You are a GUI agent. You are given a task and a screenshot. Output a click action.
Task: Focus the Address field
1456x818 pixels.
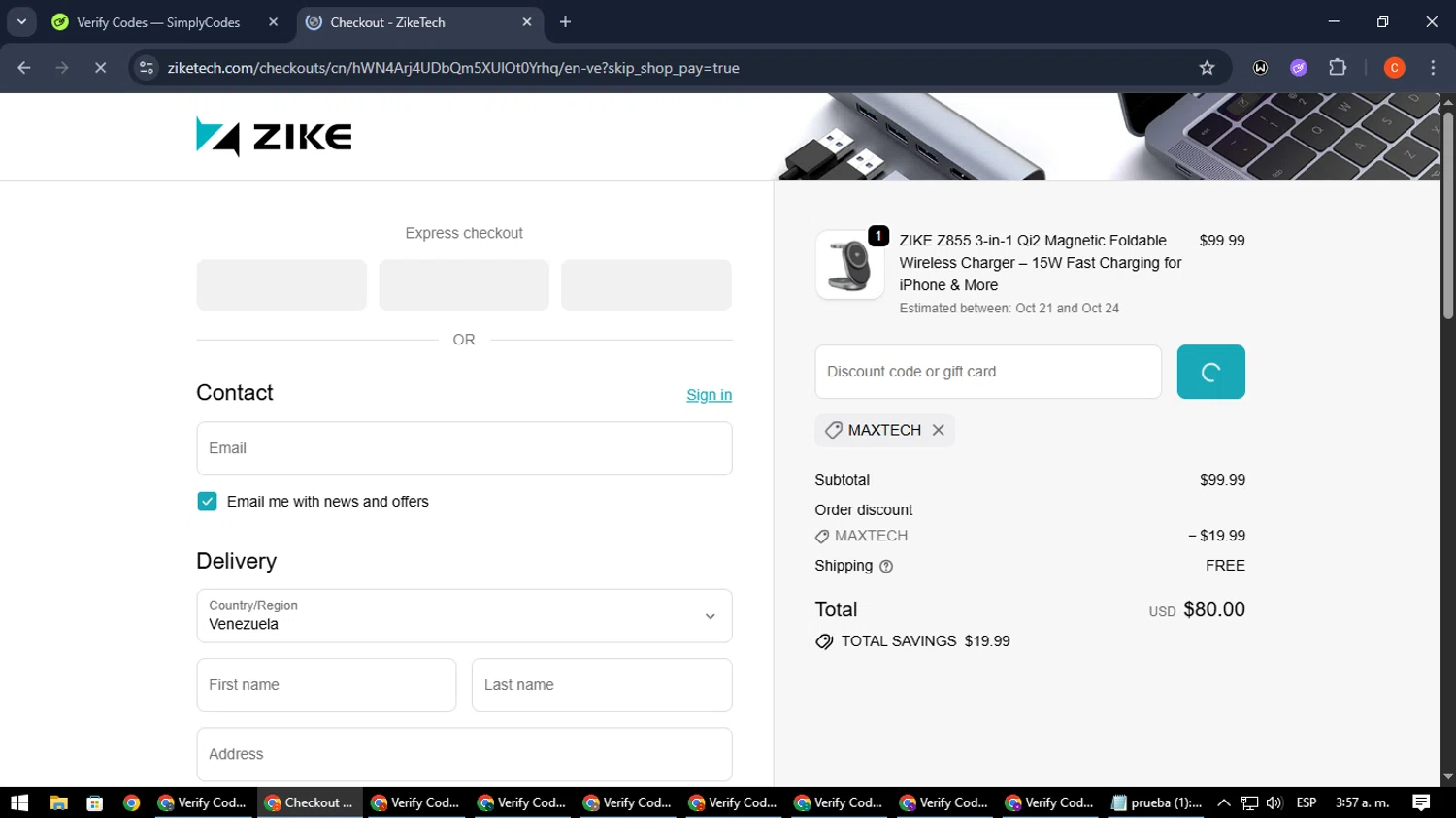tap(464, 754)
